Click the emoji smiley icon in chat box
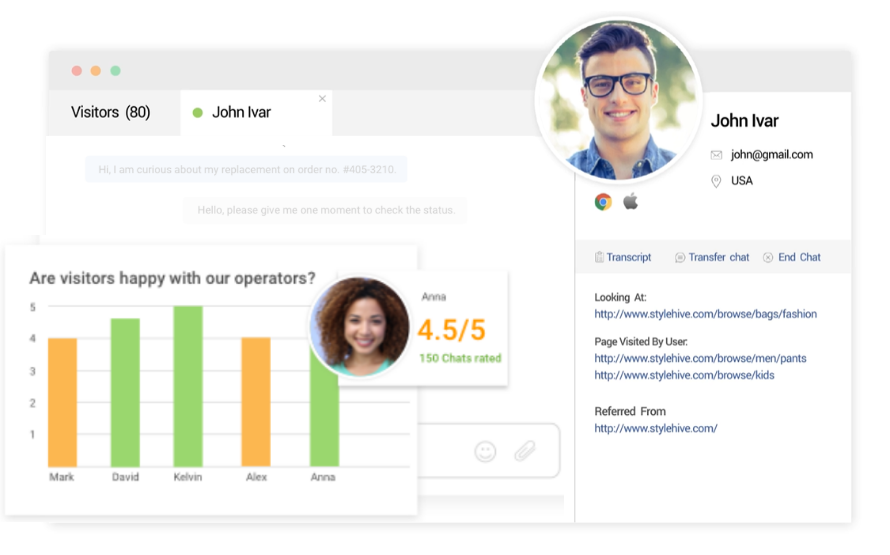 tap(485, 452)
